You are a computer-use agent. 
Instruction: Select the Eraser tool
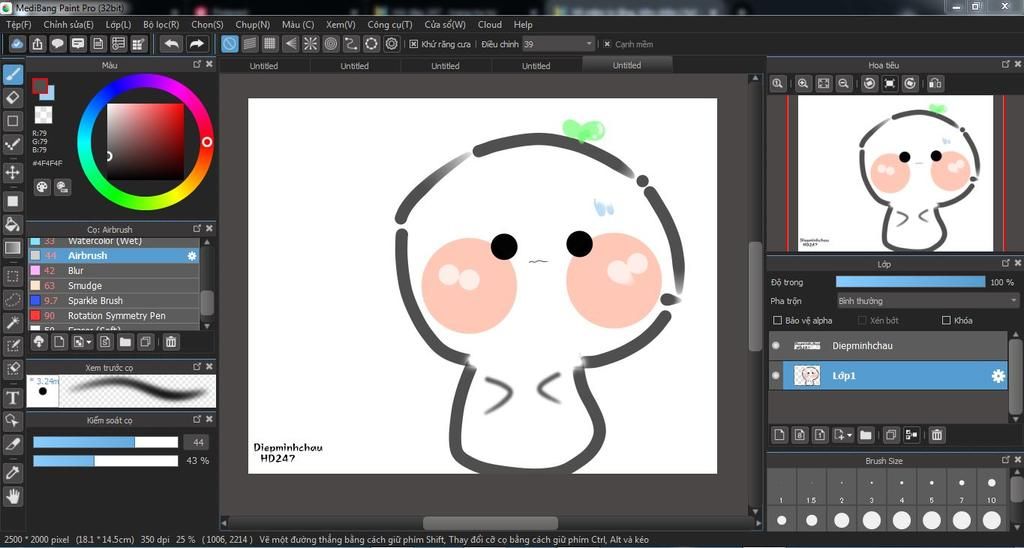(12, 98)
